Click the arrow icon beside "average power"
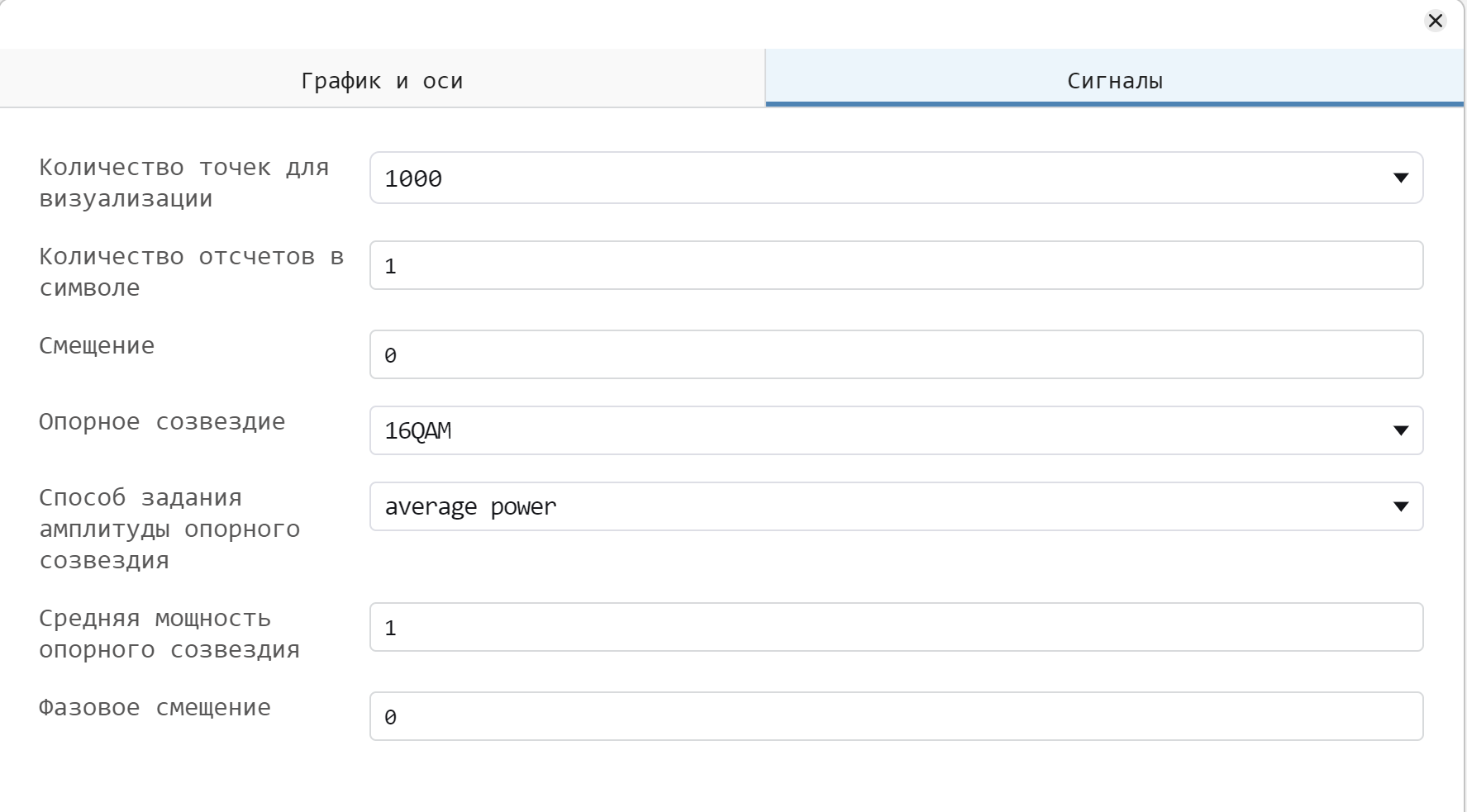 [x=1400, y=506]
